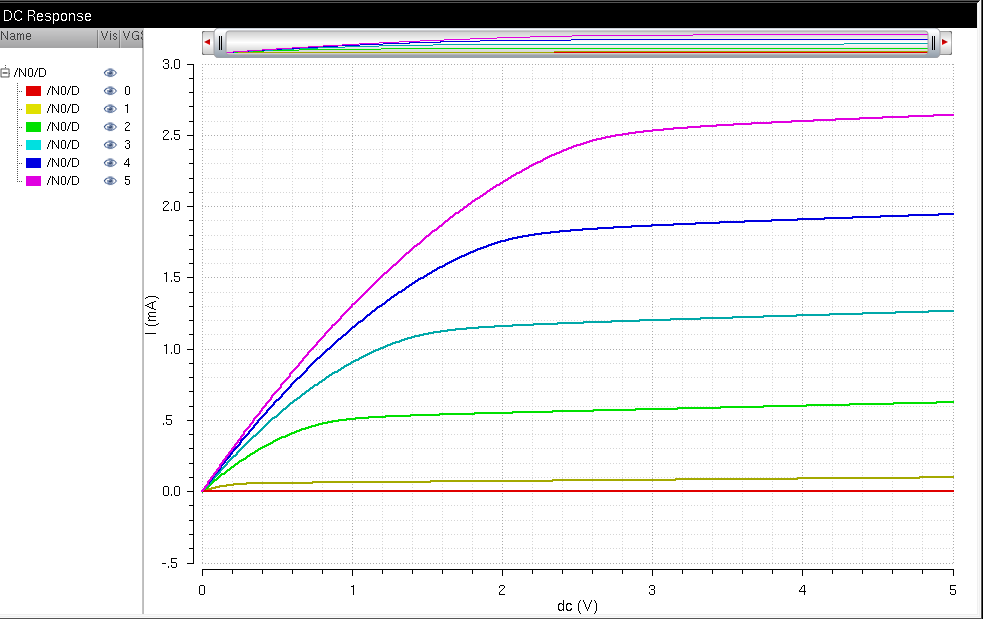Click the dc (V) x-axis label

tap(577, 606)
